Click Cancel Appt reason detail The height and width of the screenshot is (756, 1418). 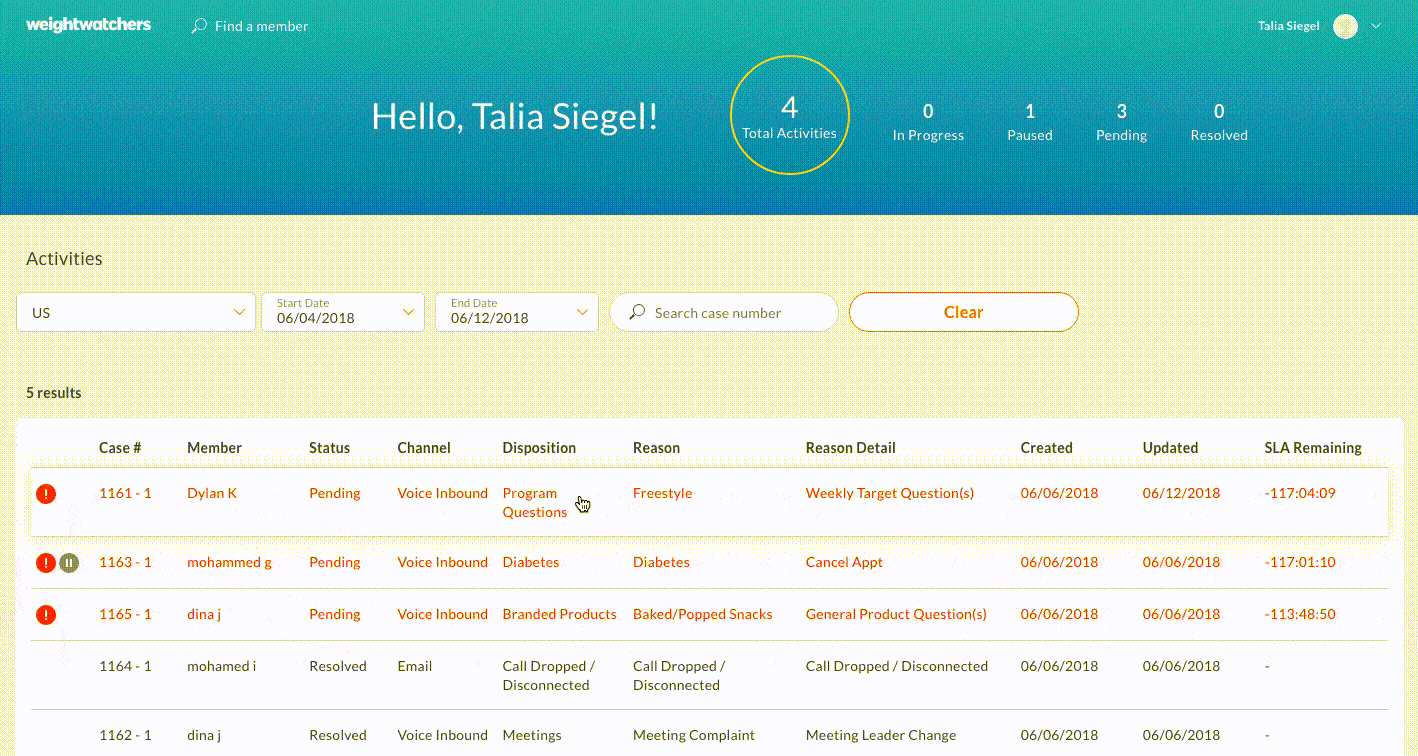844,562
